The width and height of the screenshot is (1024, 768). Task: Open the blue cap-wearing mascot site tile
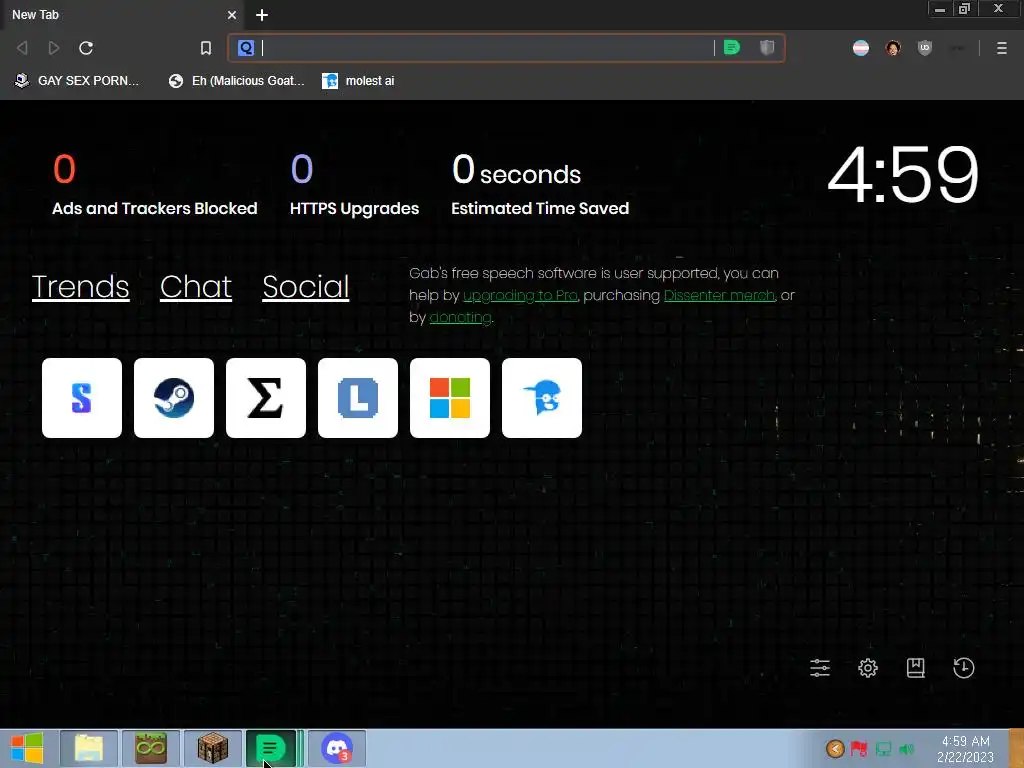pos(542,398)
